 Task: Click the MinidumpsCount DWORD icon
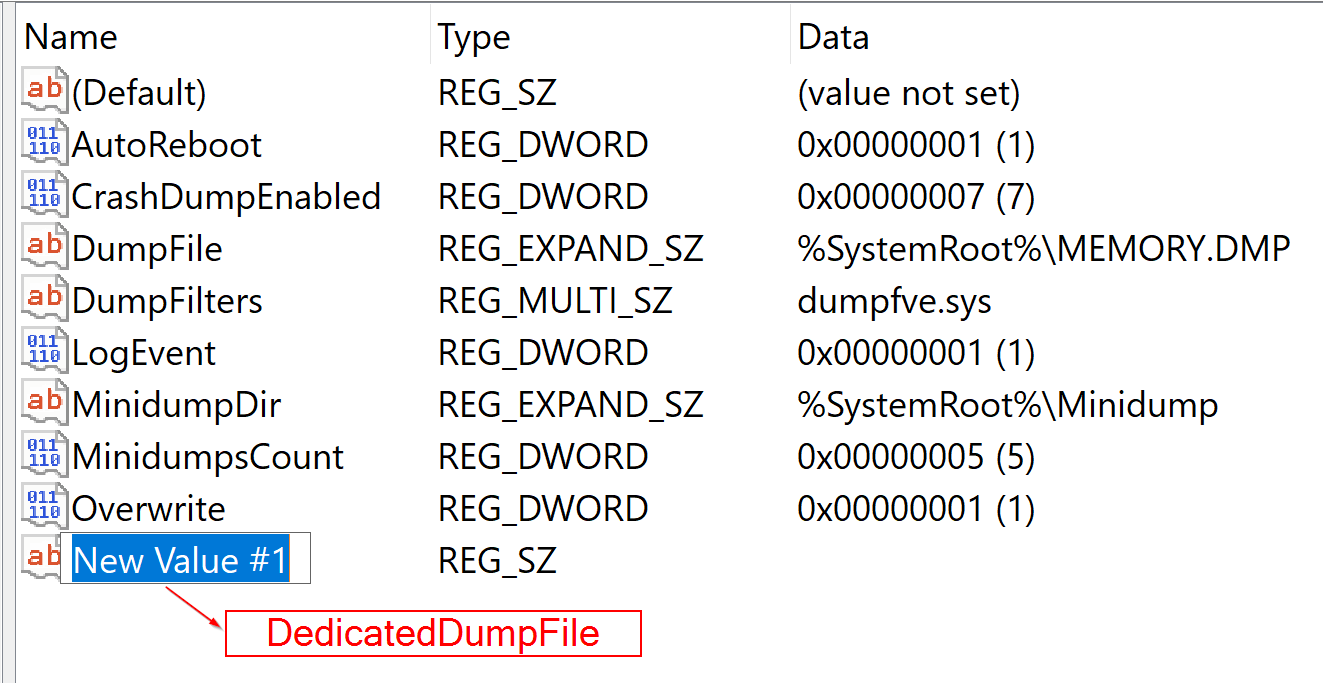(45, 456)
